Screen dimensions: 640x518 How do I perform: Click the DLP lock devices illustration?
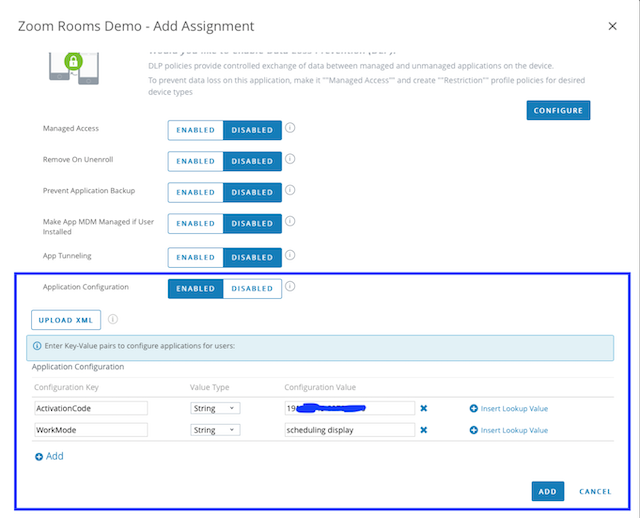click(x=74, y=69)
